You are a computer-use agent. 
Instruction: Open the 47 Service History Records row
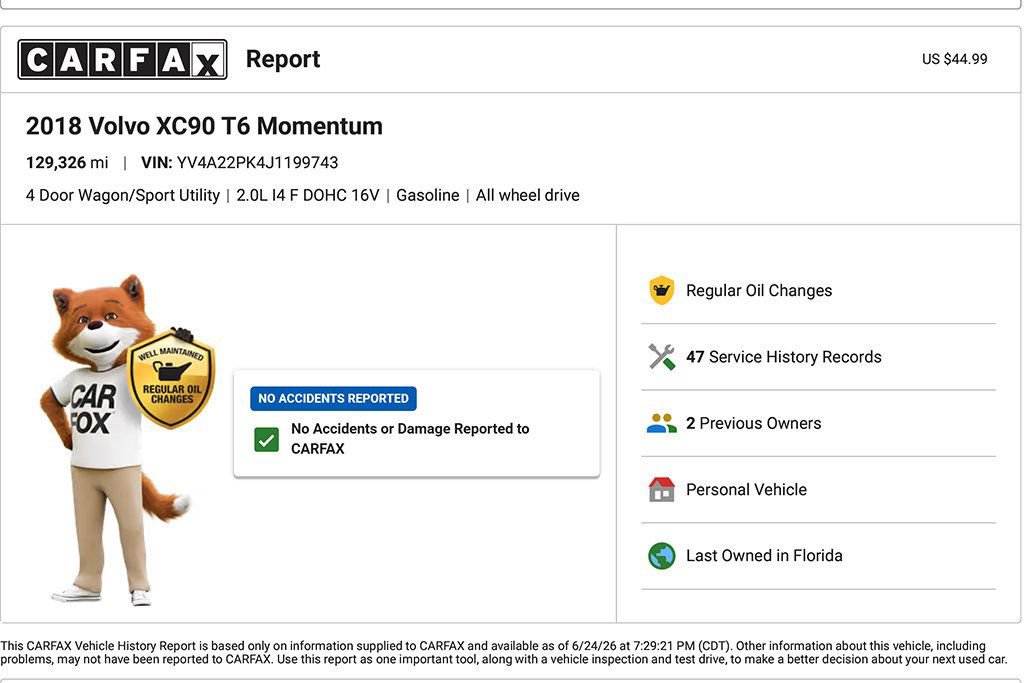pos(818,357)
